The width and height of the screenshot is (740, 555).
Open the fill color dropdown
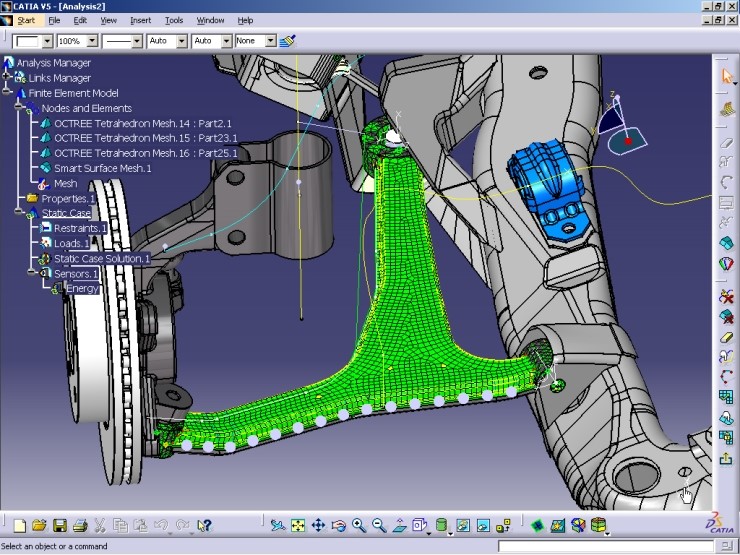tap(46, 41)
